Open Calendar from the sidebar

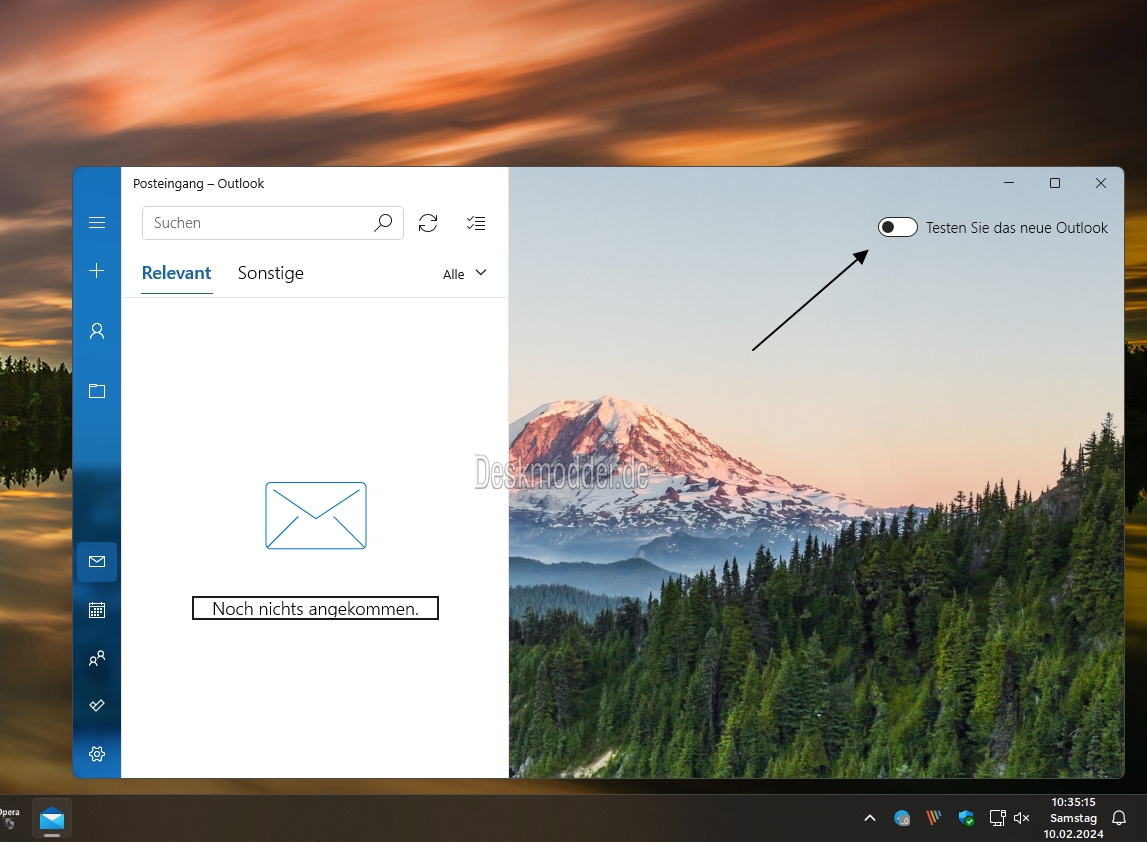point(97,609)
